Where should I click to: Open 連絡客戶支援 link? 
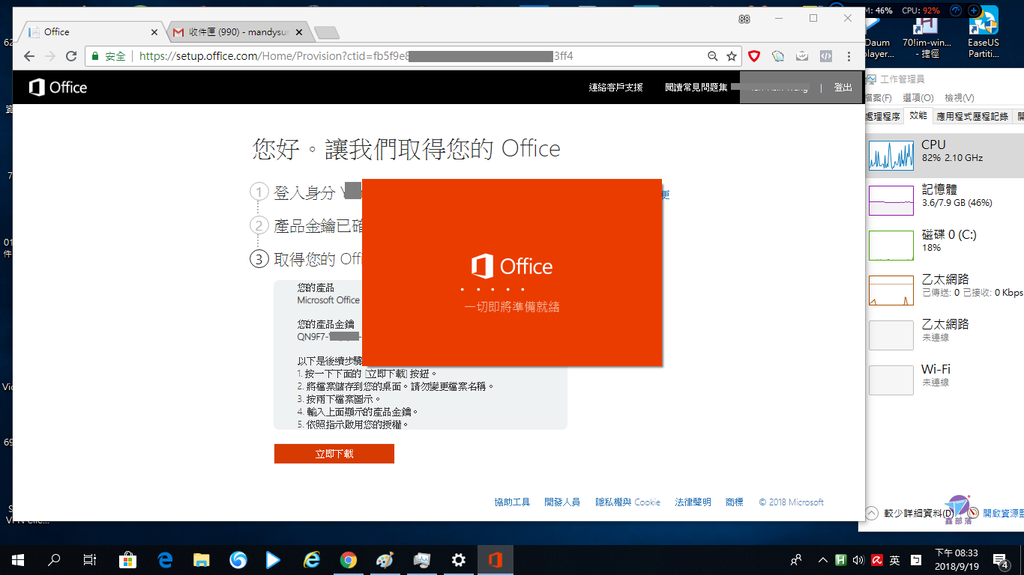pyautogui.click(x=616, y=87)
